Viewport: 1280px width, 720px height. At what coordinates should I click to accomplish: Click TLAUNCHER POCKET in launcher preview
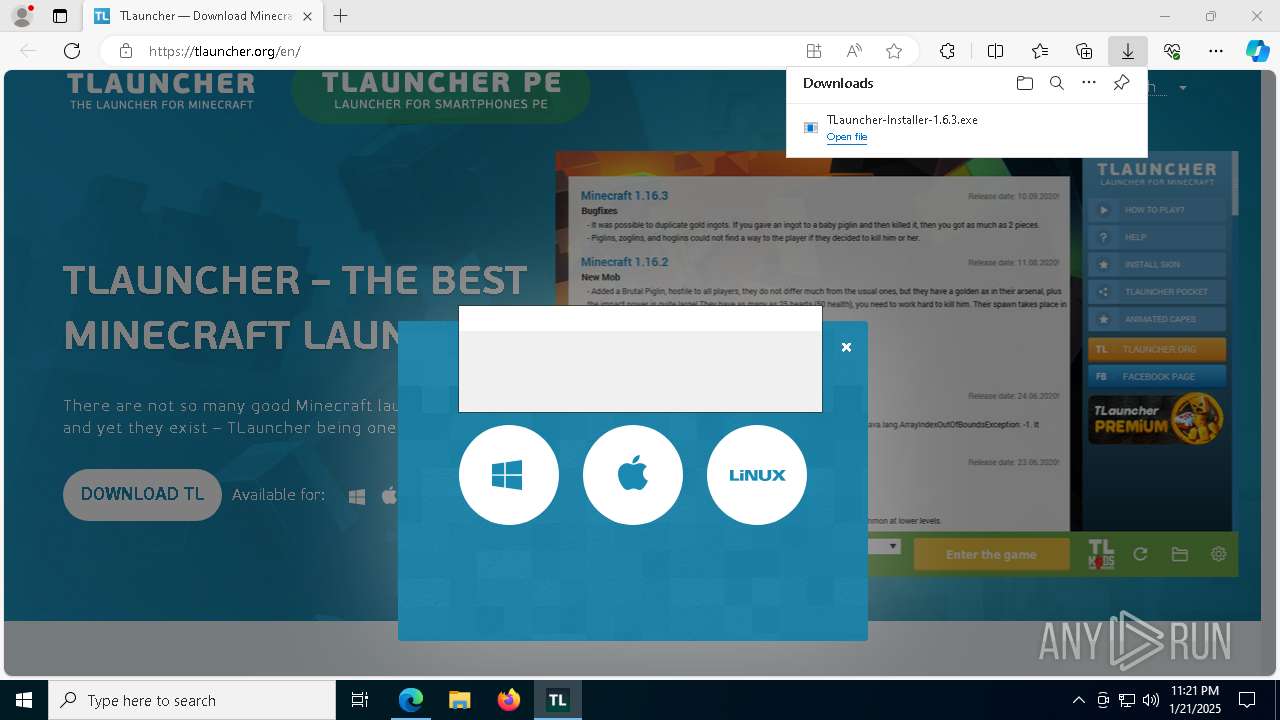pos(1156,292)
